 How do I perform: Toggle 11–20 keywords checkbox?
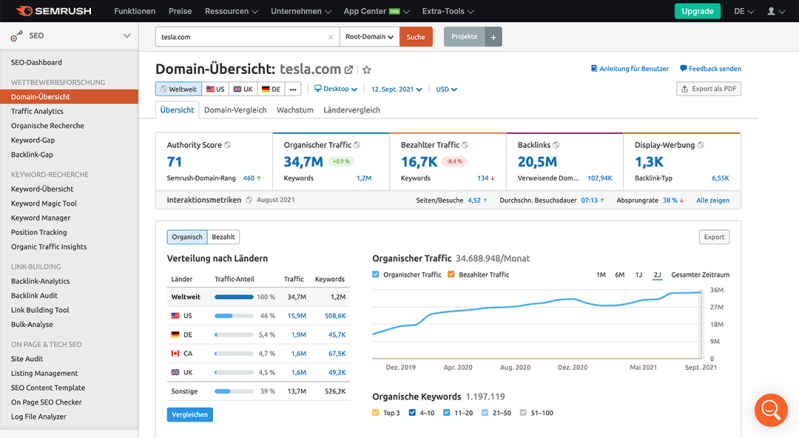(446, 413)
